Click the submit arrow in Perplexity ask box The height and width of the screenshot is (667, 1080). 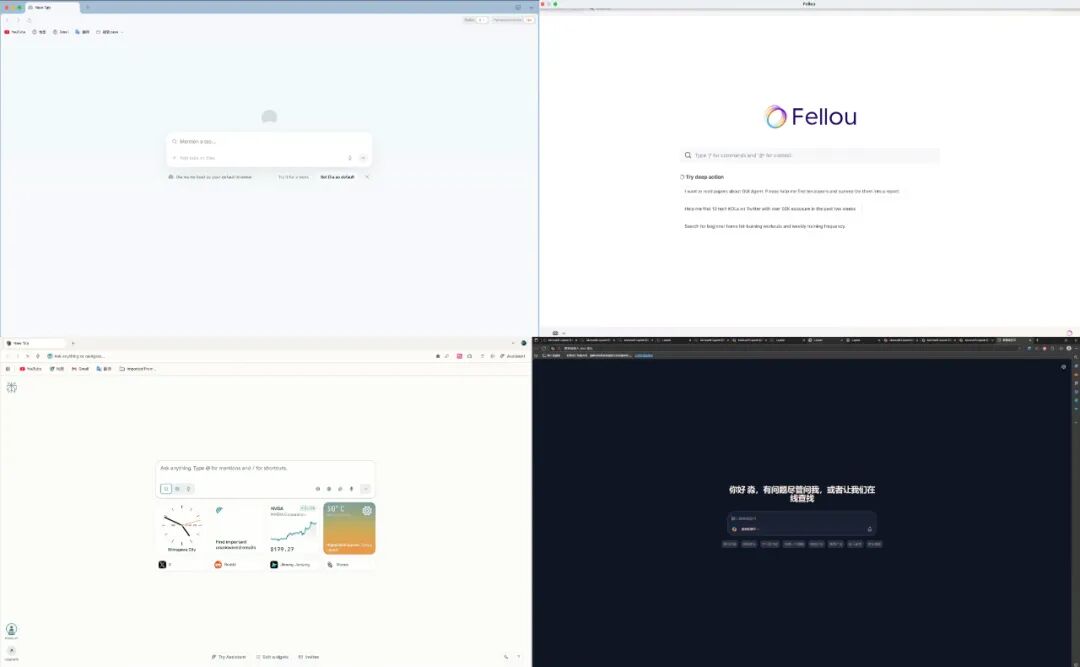pyautogui.click(x=366, y=489)
